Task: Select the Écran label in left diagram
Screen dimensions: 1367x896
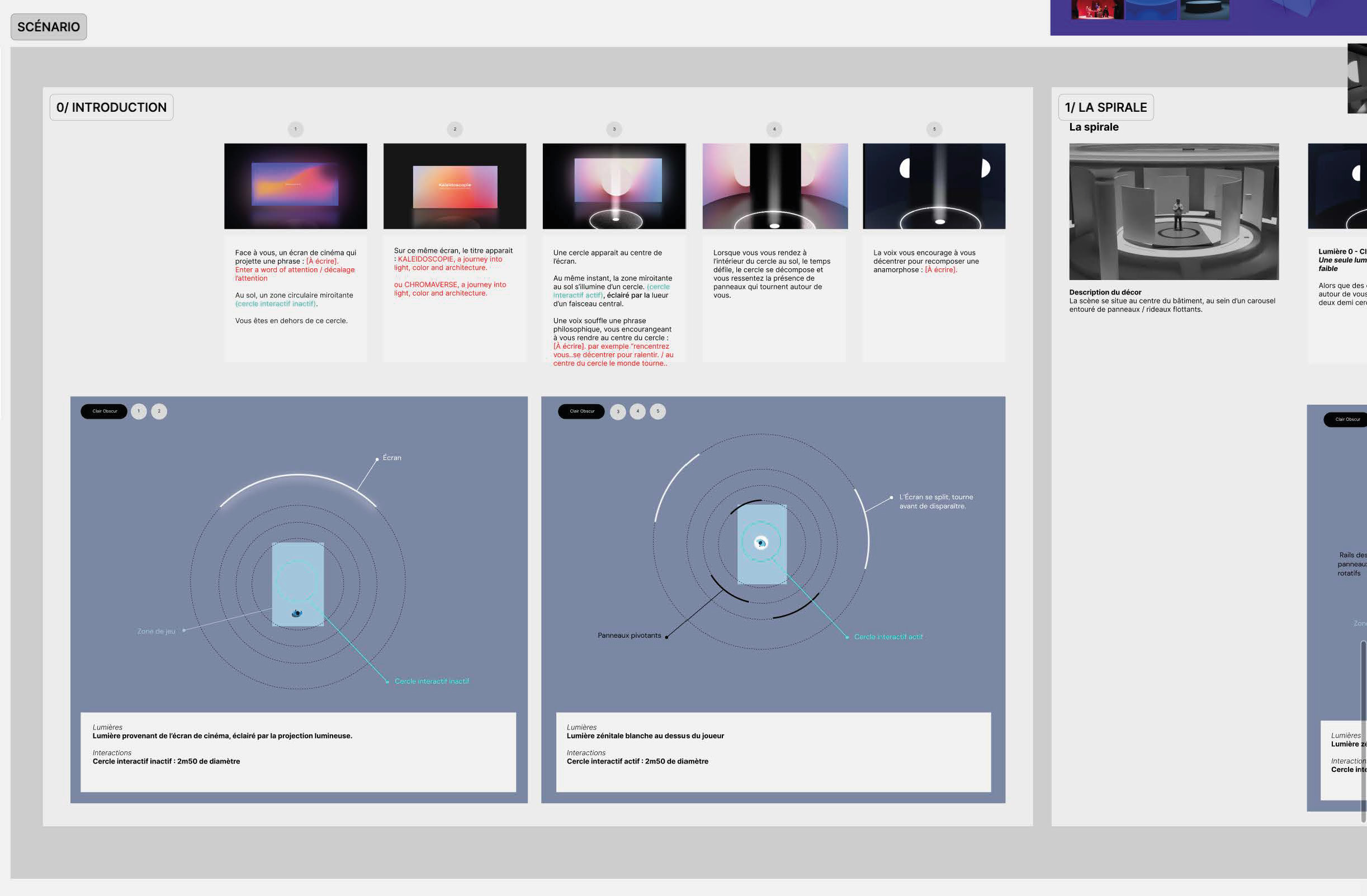Action: (392, 458)
